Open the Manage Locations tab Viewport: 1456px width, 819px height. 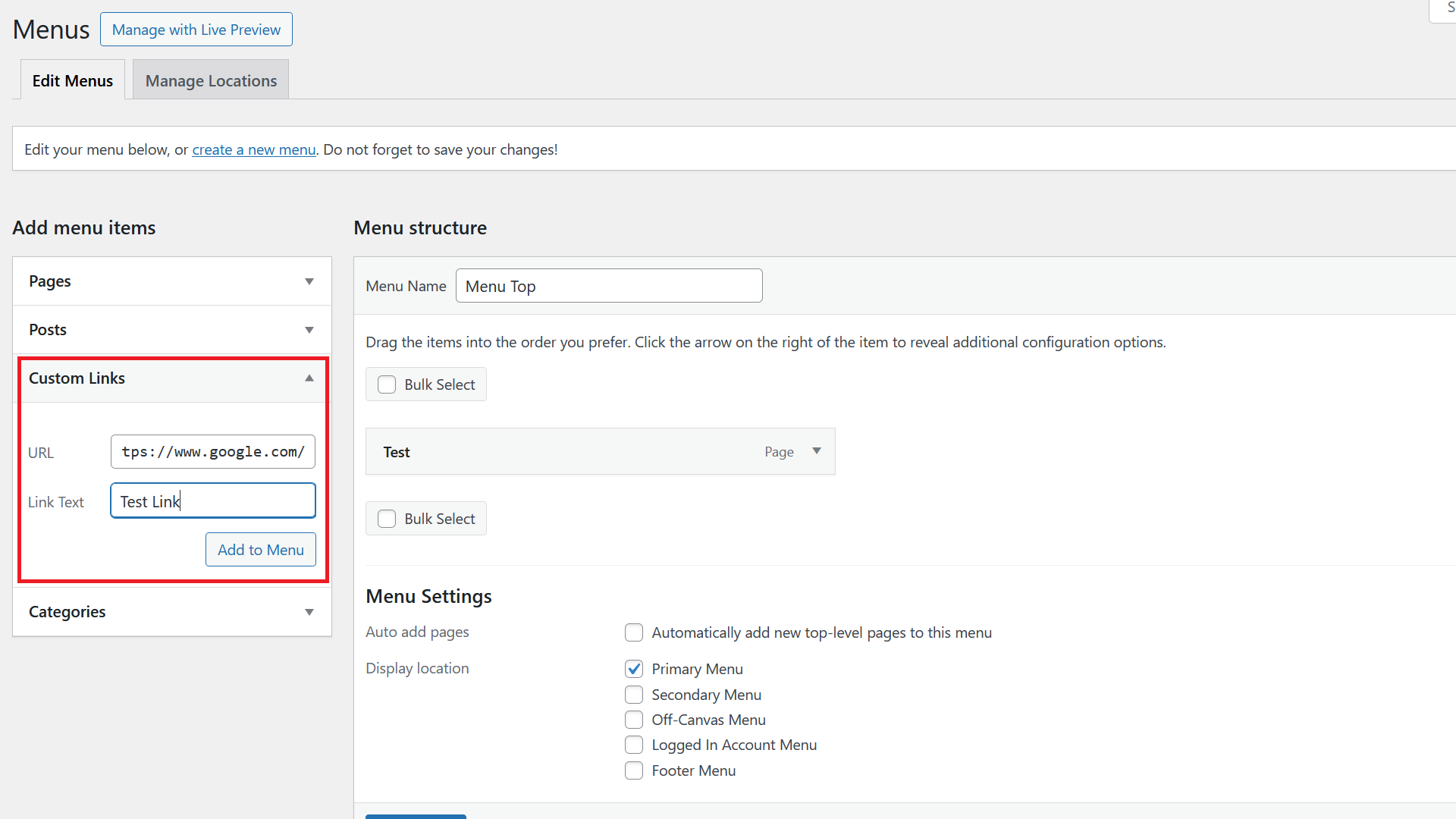[x=211, y=80]
